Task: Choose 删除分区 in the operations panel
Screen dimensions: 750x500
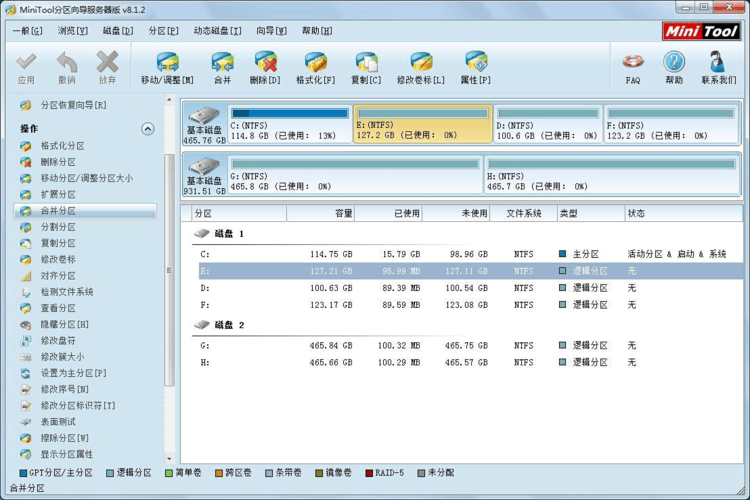Action: (58, 162)
